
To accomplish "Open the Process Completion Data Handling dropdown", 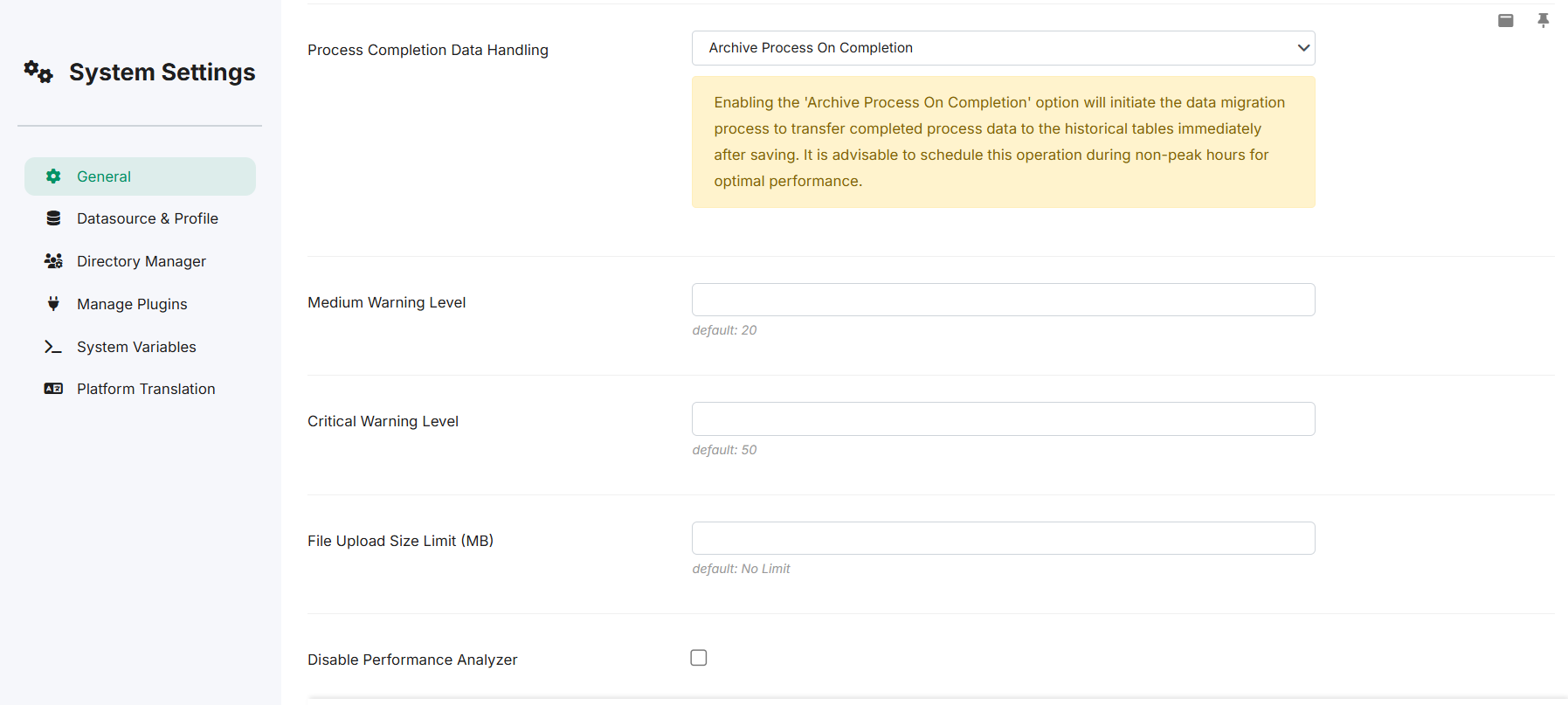I will tap(1003, 48).
